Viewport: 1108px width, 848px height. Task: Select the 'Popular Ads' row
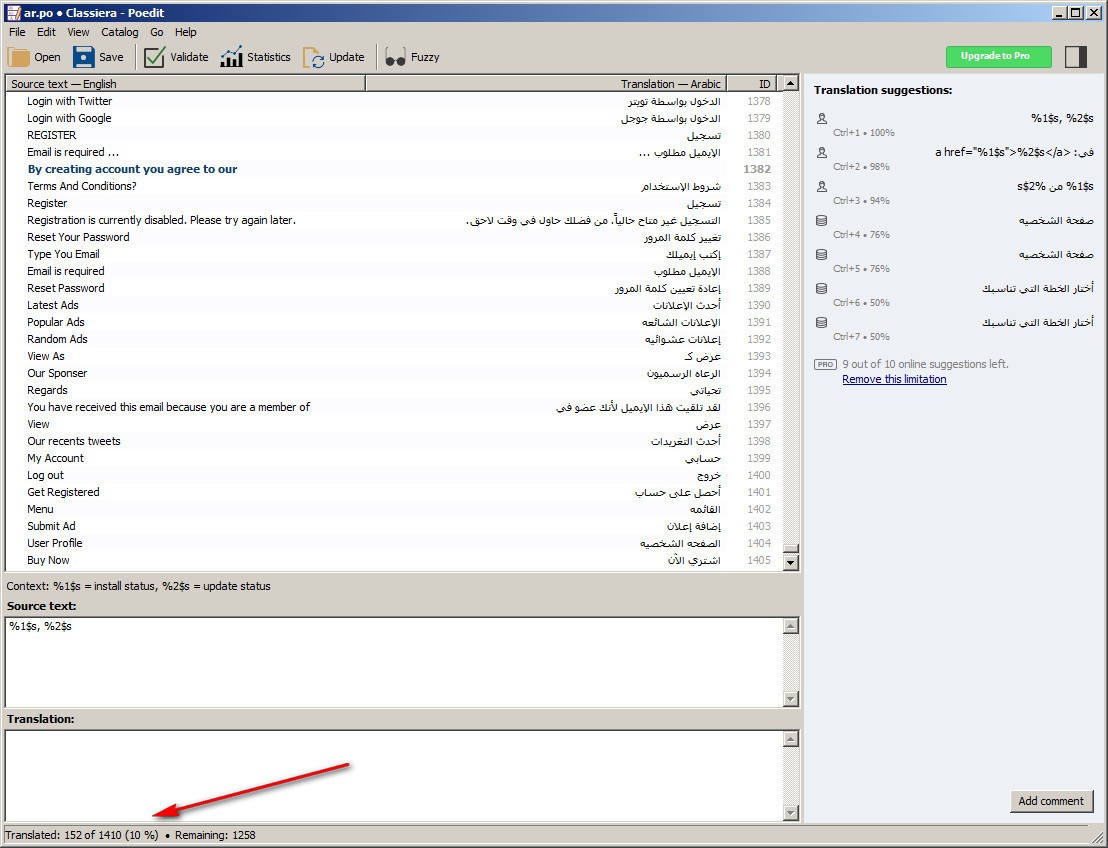tap(393, 322)
